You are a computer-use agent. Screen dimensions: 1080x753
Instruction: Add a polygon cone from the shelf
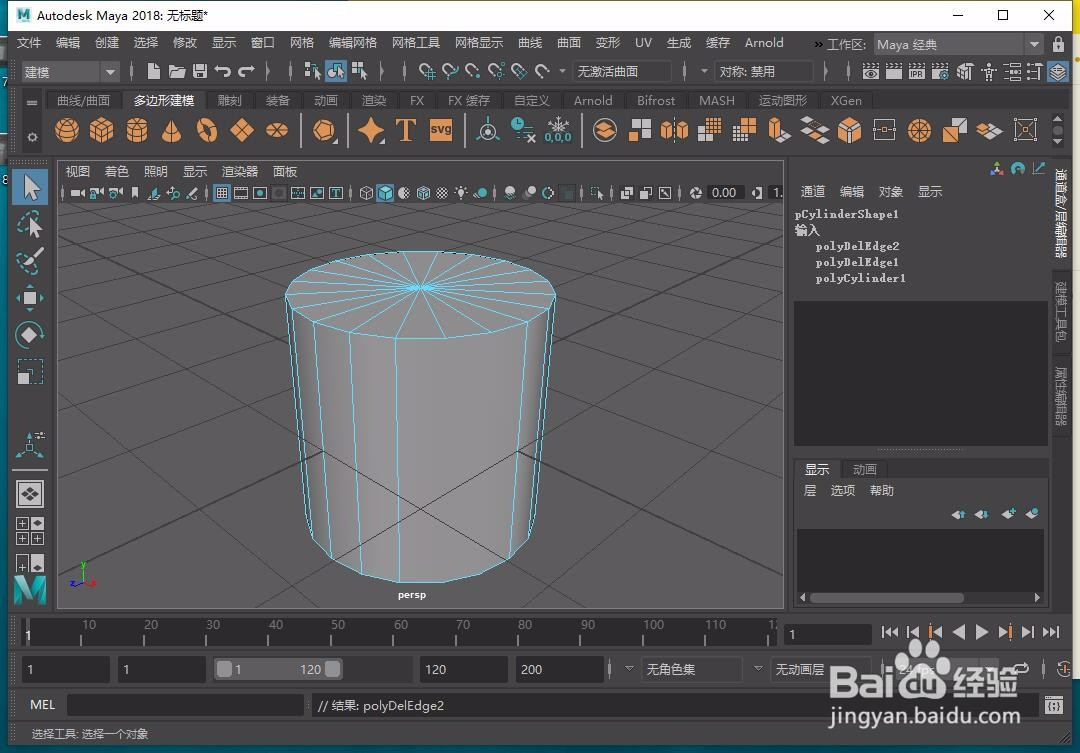pyautogui.click(x=172, y=130)
